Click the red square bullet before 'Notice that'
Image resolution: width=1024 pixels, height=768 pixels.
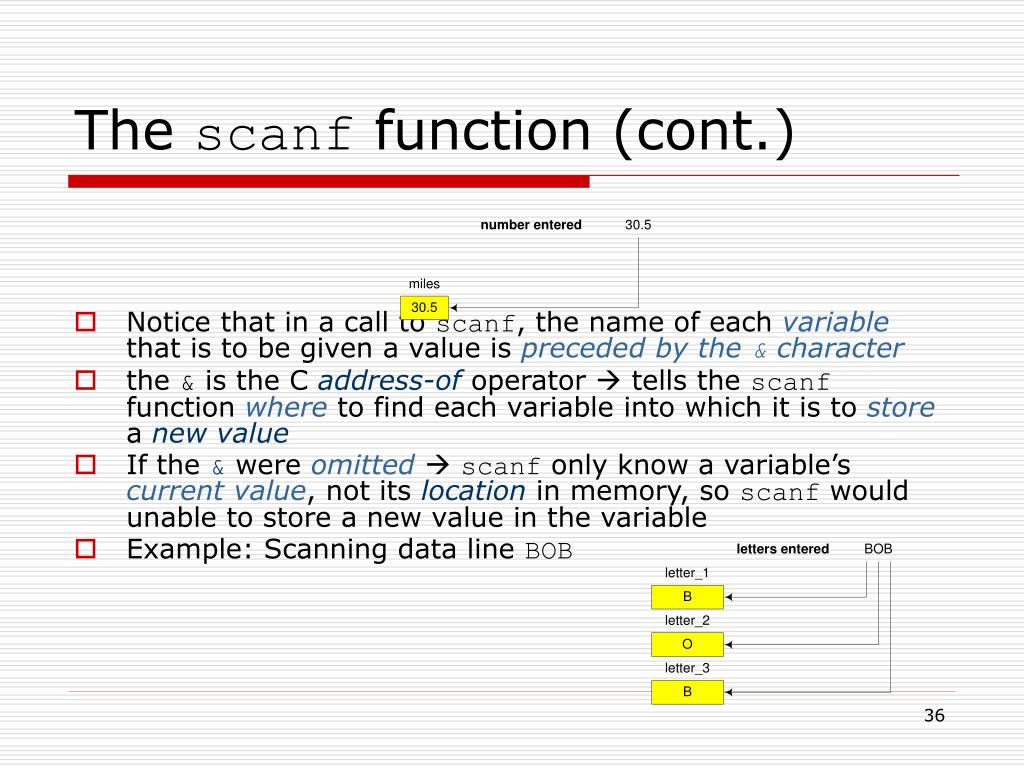coord(86,321)
